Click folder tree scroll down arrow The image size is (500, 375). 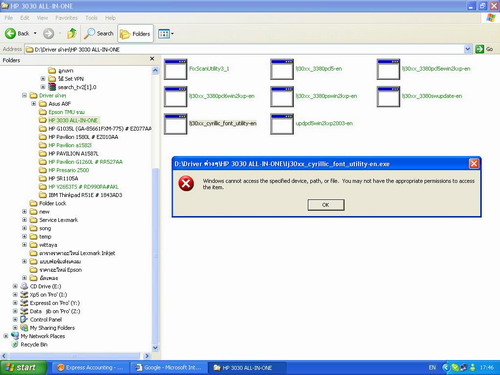click(155, 348)
